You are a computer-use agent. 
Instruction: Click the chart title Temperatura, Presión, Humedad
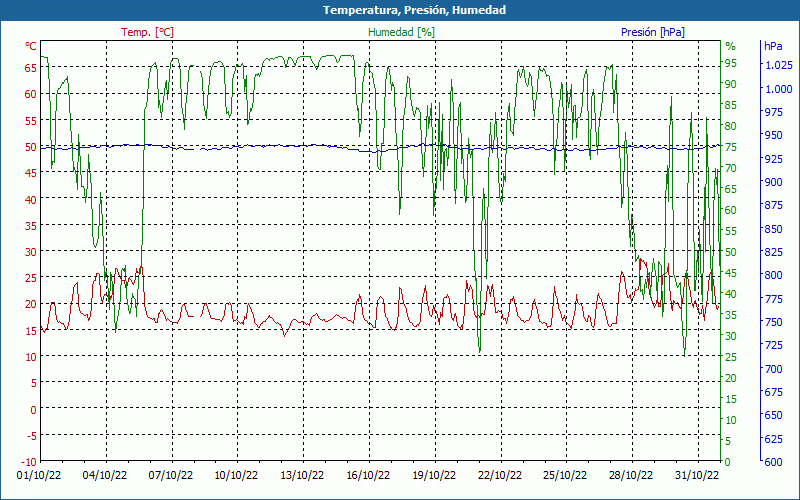coord(414,10)
